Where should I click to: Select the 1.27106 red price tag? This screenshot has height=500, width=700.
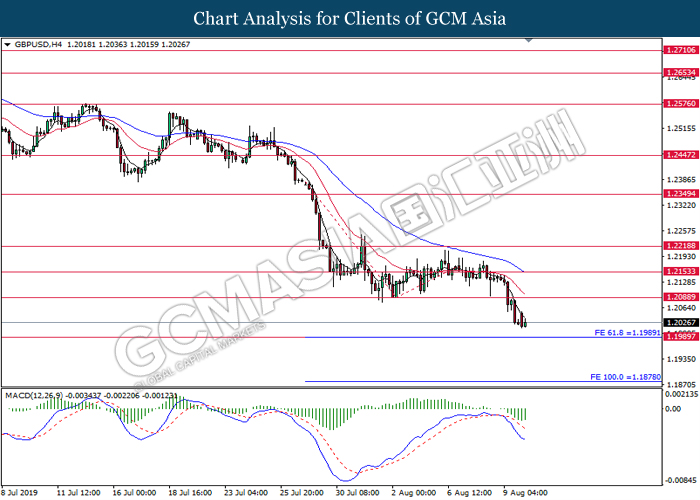(x=680, y=50)
